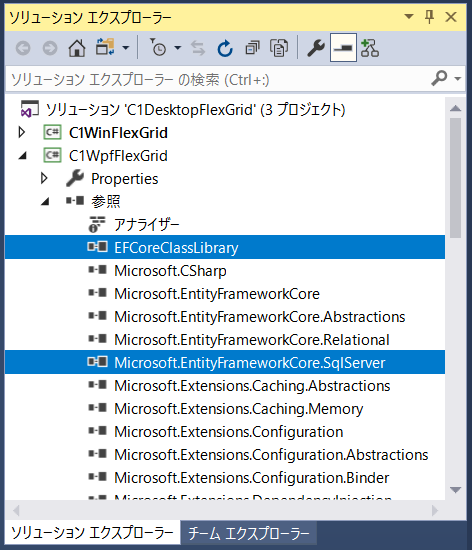
Task: Select the C1WinFlexGrid project
Action: pos(118,133)
